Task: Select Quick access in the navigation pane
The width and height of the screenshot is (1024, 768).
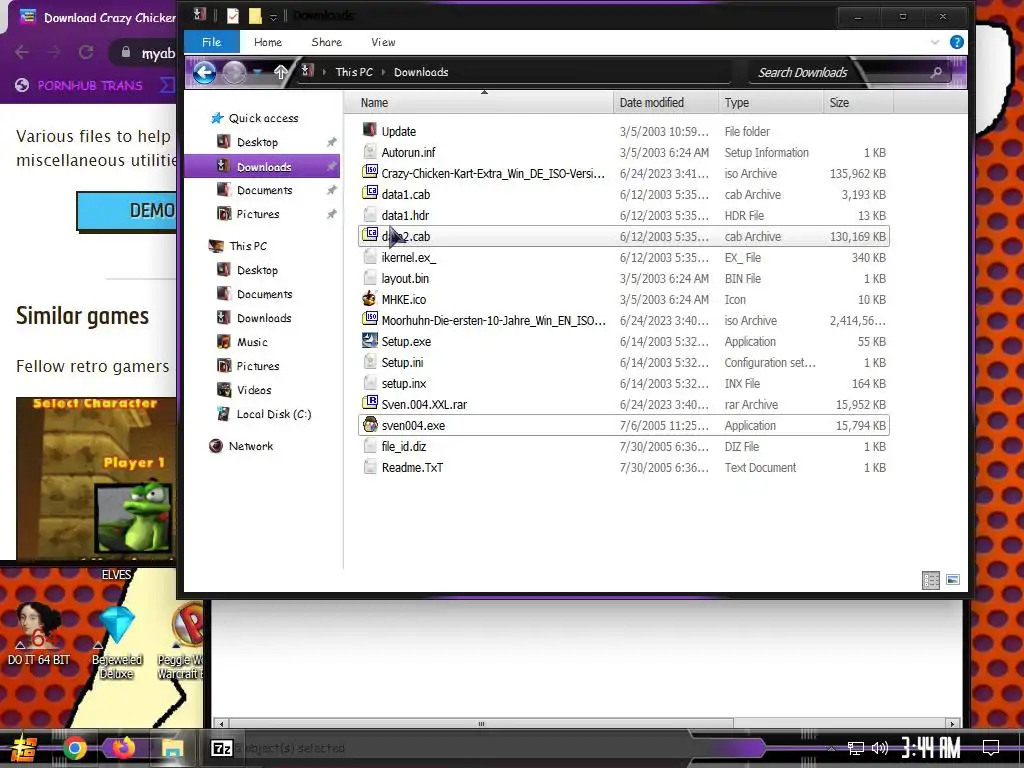Action: 263,118
